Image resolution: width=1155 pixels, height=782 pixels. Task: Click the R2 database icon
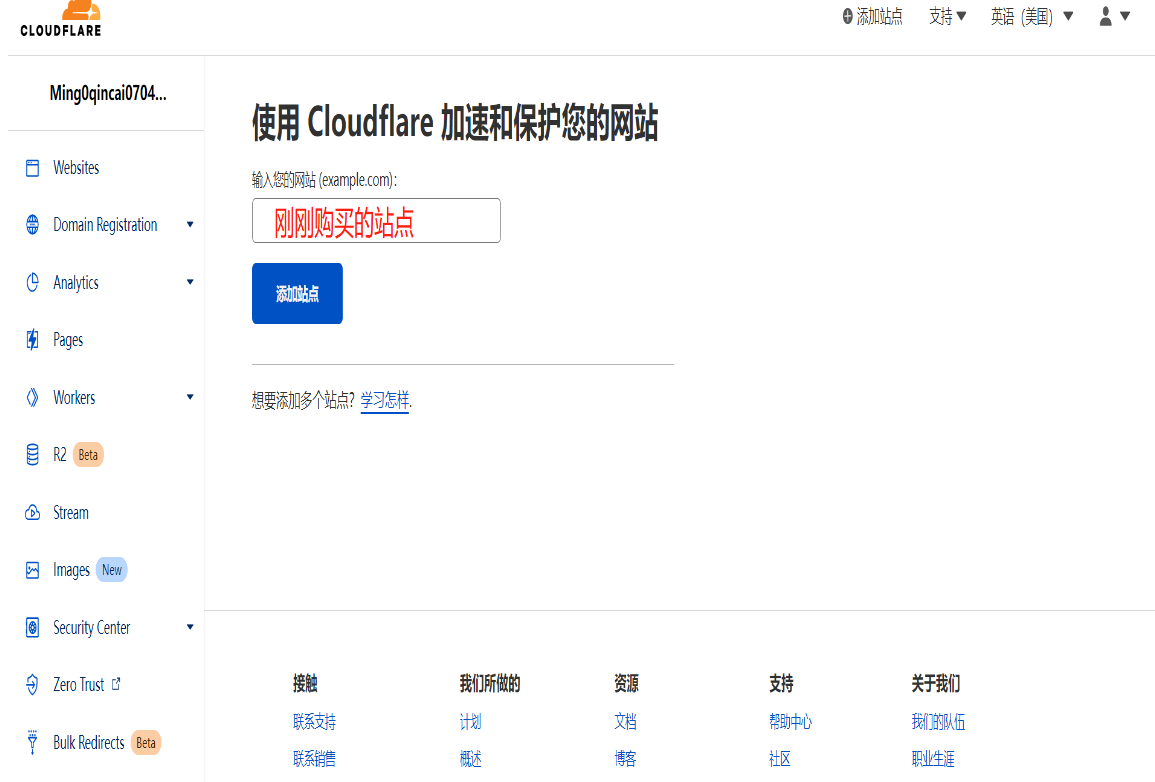coord(32,455)
